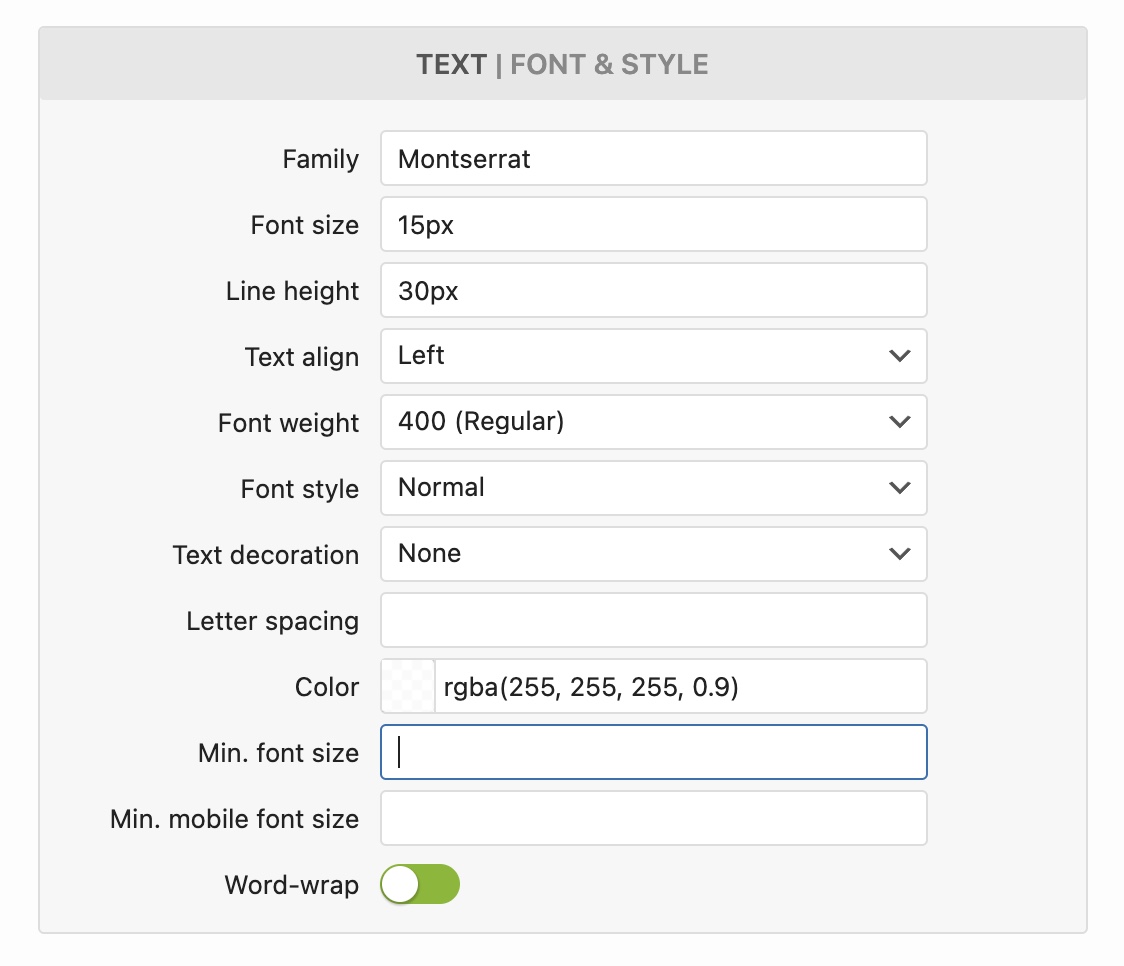1124x966 pixels.
Task: Click the chevron arrow in Text decoration row
Action: coord(899,554)
